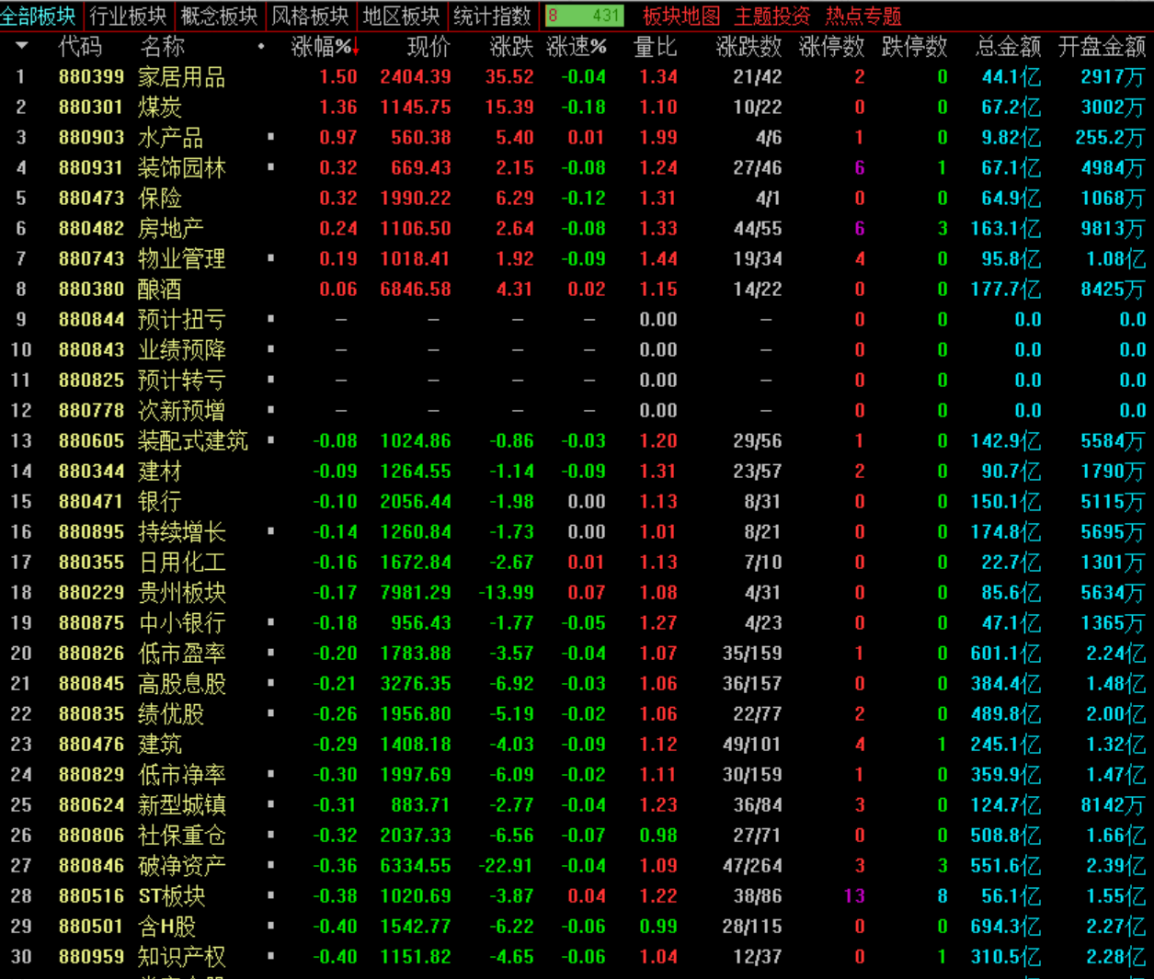Click the small dot icon in header row
1154x980 pixels.
[x=261, y=46]
